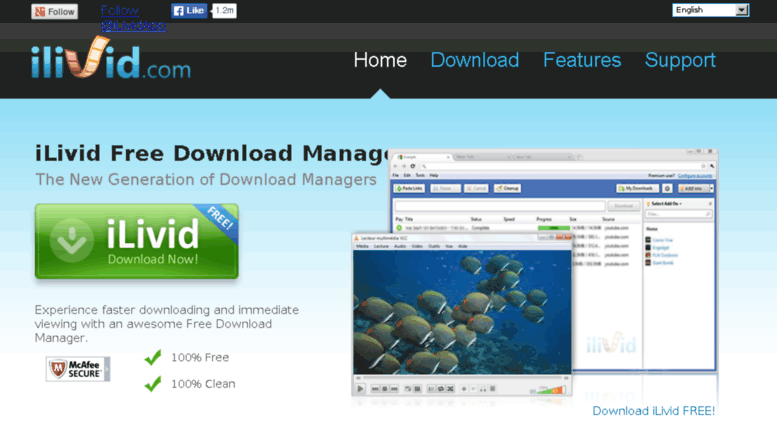
Task: Click the green play icon in first download row
Action: point(399,228)
